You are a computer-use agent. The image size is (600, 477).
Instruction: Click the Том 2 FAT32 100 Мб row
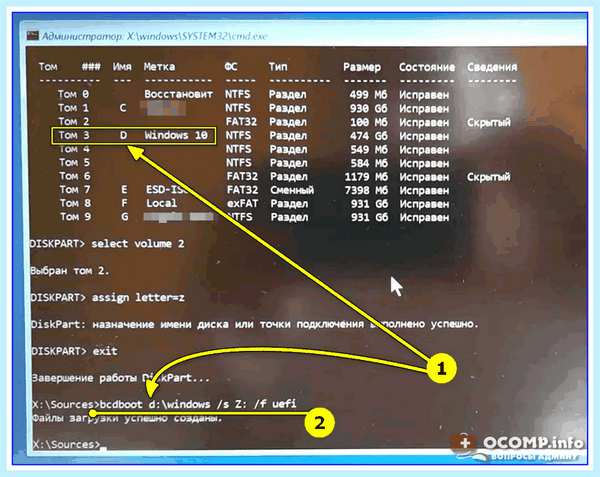284,122
